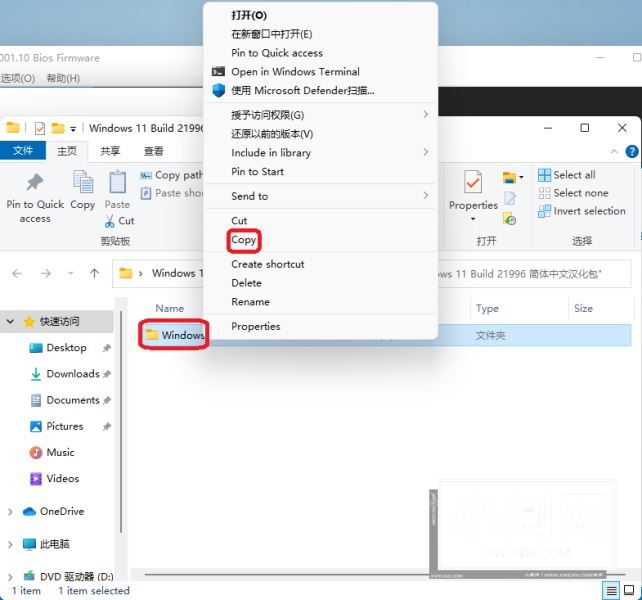
Task: Expand the Include in library submenu
Action: pos(321,153)
